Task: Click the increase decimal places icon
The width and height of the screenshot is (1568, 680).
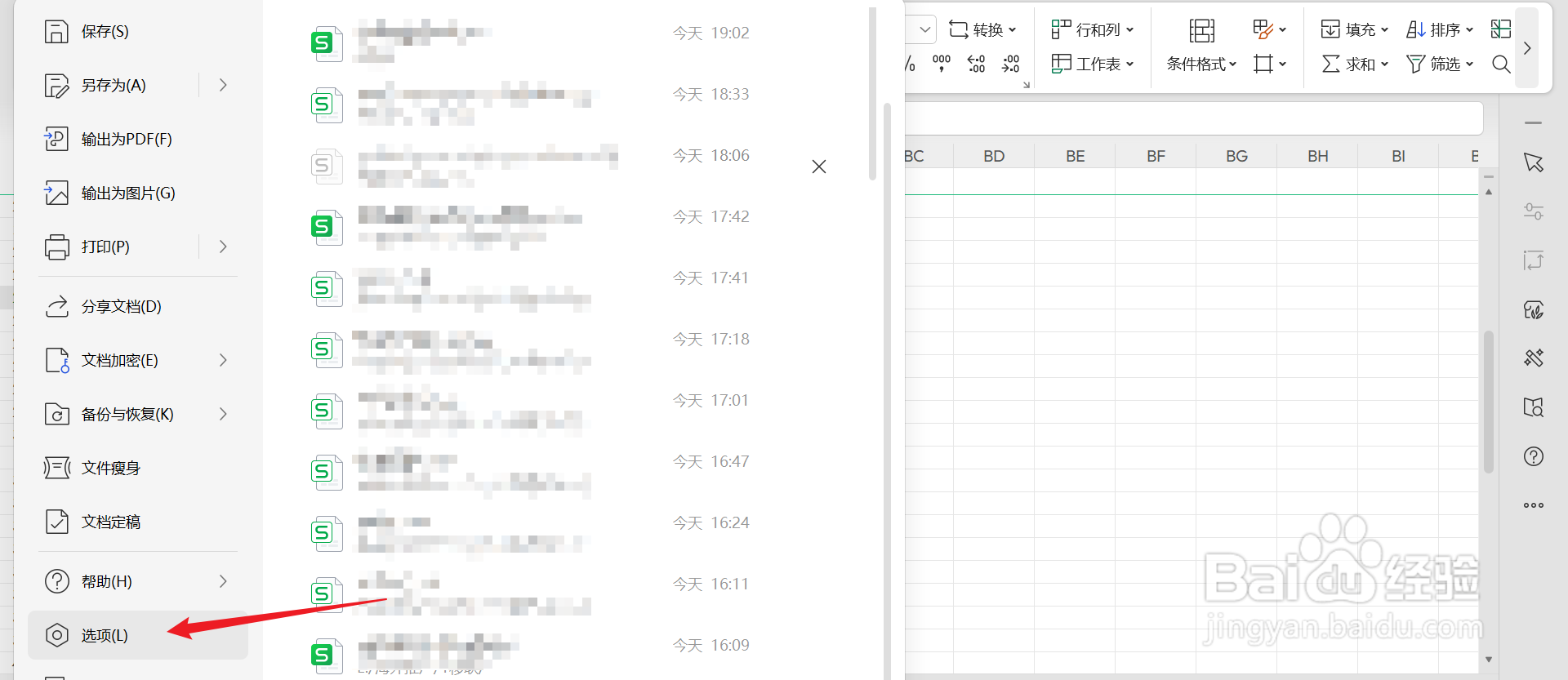Action: 977,64
